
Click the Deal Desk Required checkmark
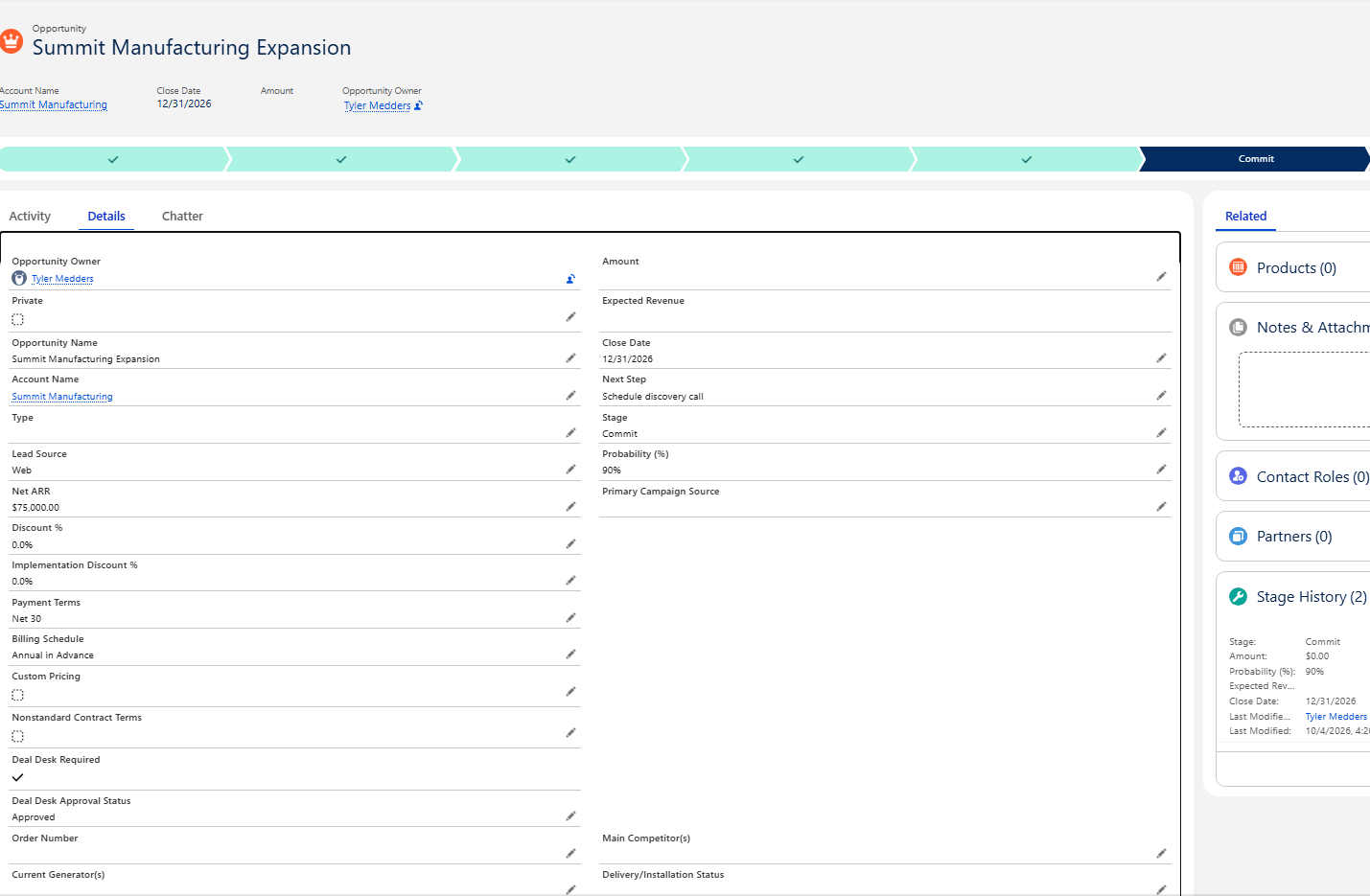pos(17,777)
